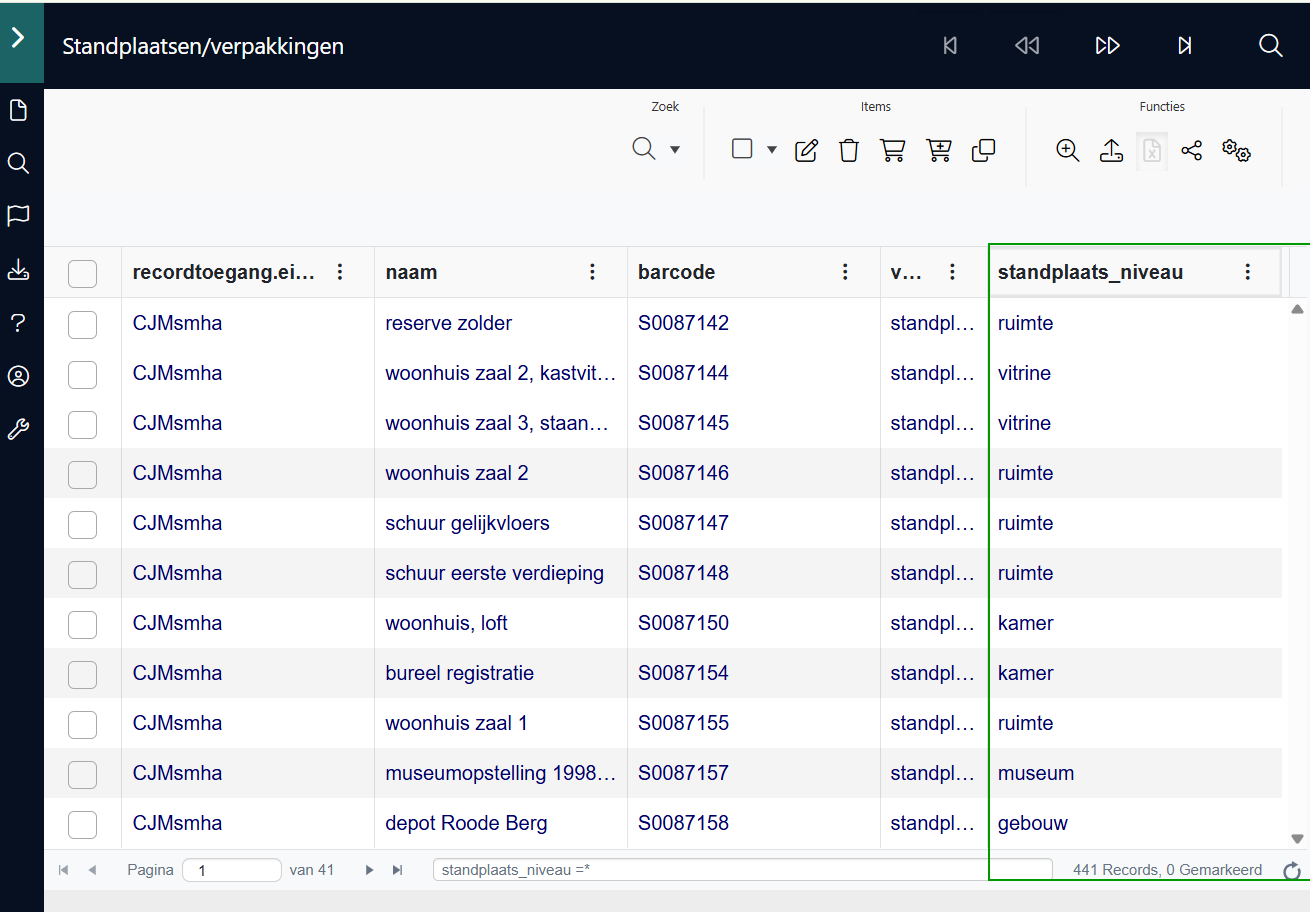The height and width of the screenshot is (912, 1310).
Task: Select the depot Roode Berg row checkbox
Action: pos(82,823)
